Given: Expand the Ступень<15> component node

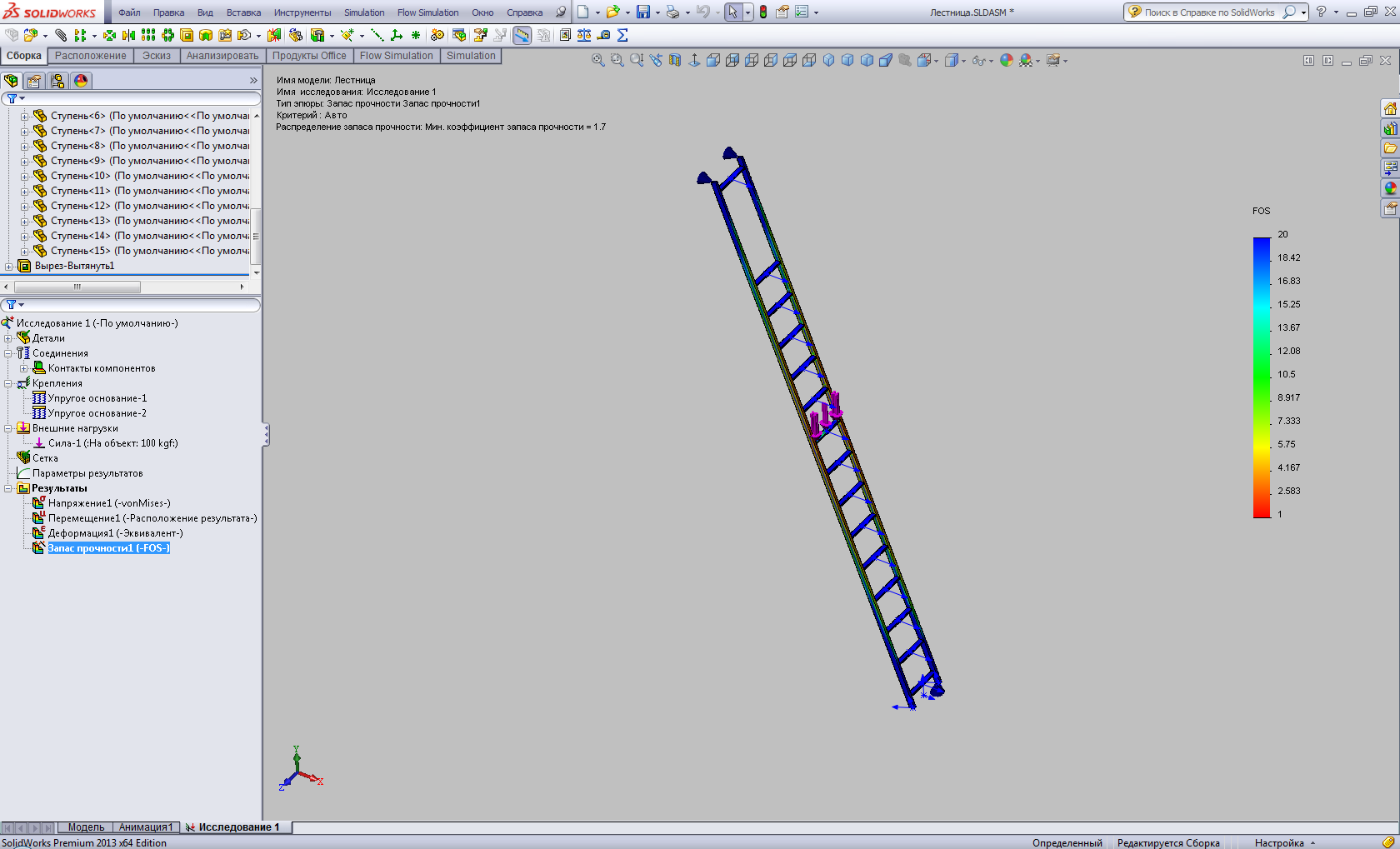Looking at the screenshot, I should [x=24, y=251].
